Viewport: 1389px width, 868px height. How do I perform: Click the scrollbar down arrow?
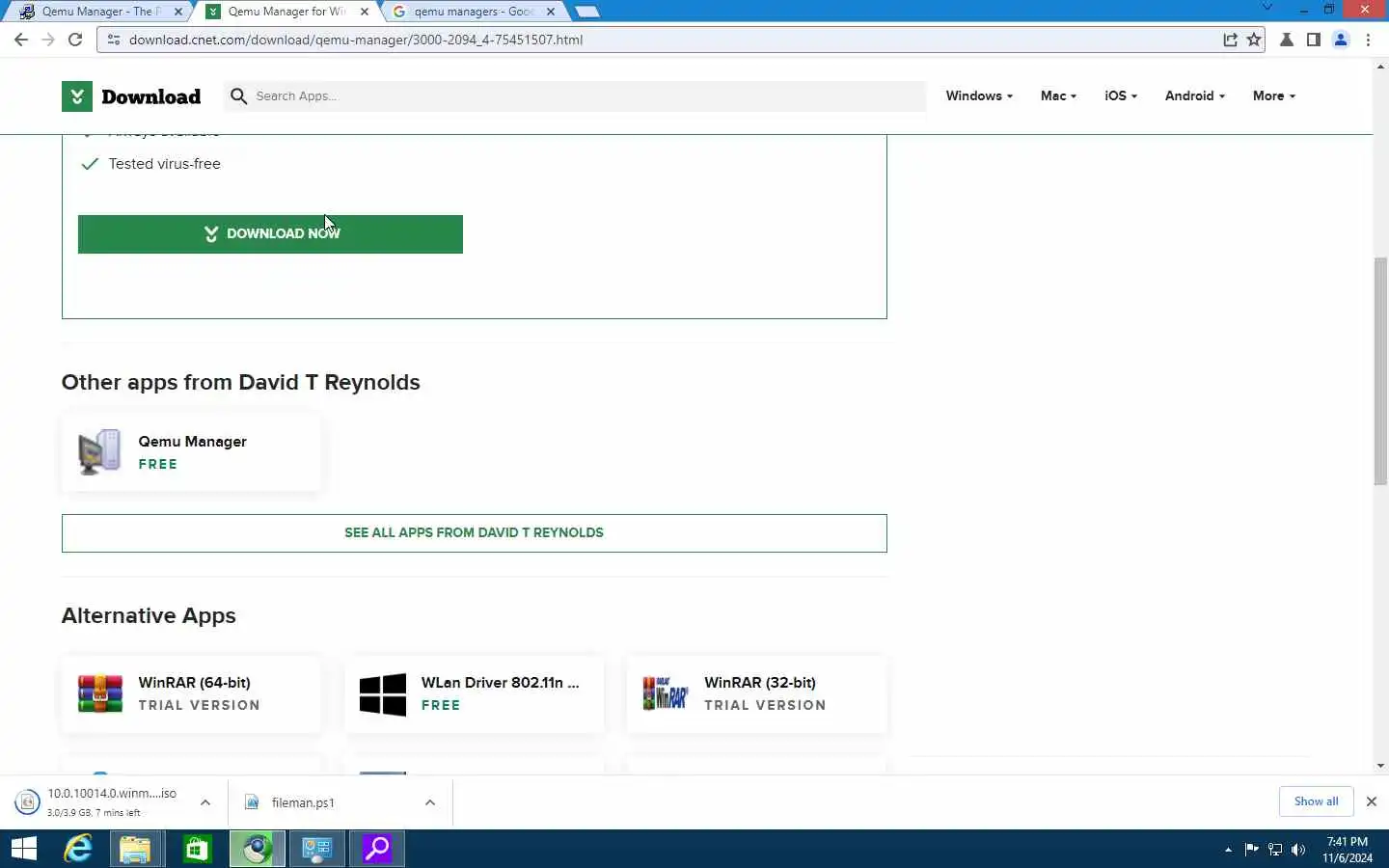(x=1380, y=766)
